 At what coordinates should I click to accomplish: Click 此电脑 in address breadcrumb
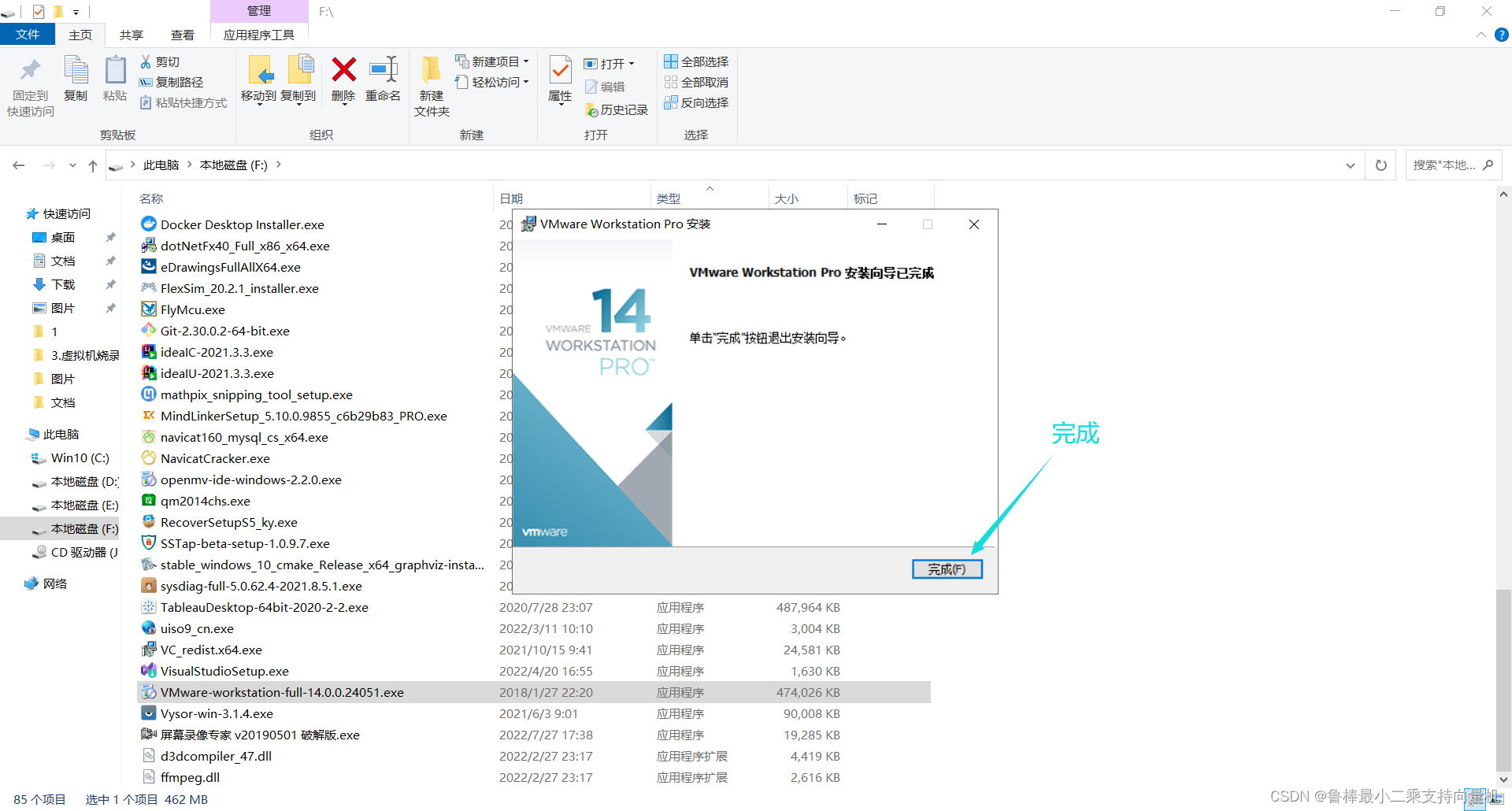(x=161, y=165)
